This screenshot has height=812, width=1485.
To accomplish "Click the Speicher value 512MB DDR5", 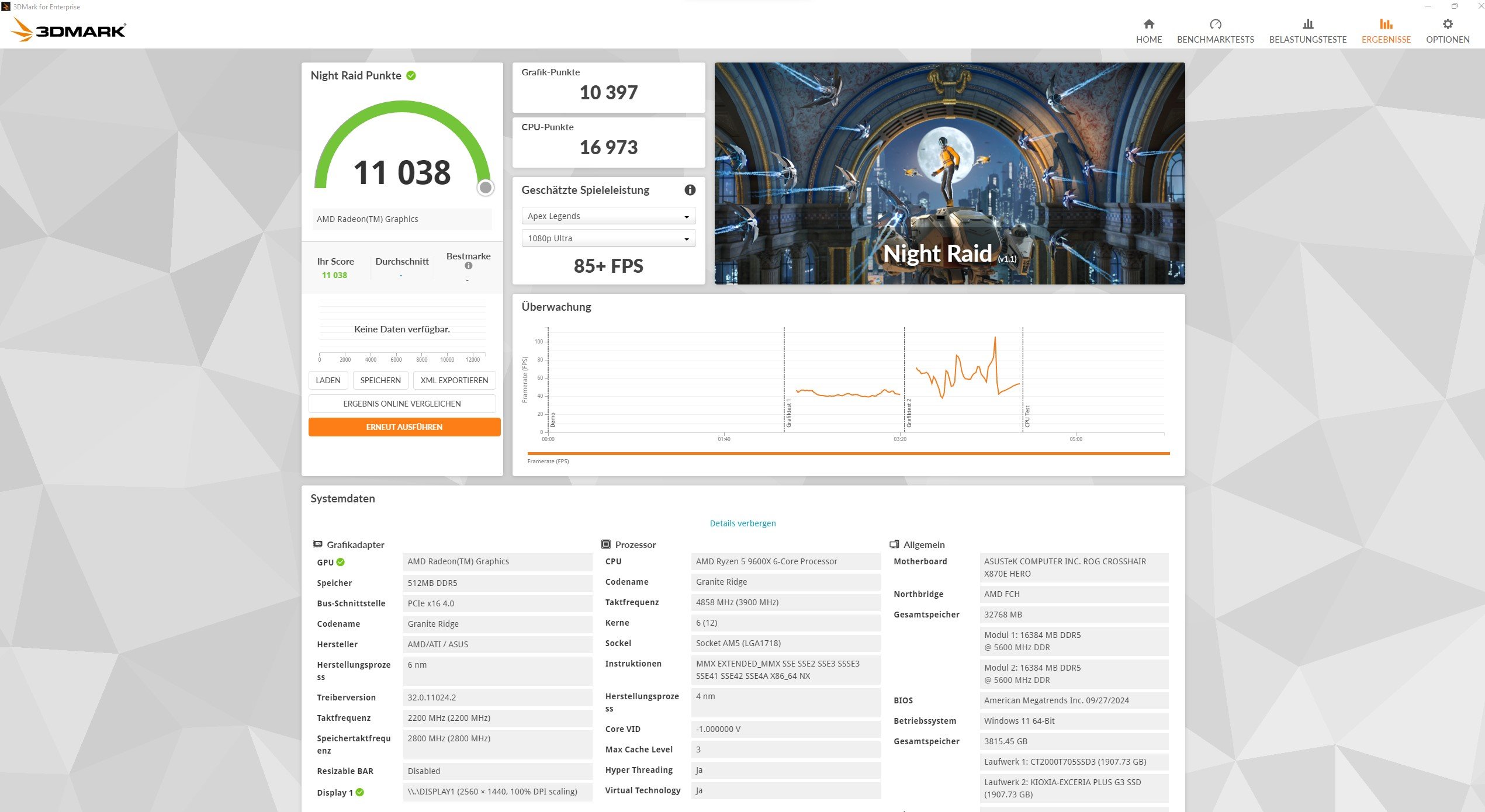I will click(x=497, y=583).
